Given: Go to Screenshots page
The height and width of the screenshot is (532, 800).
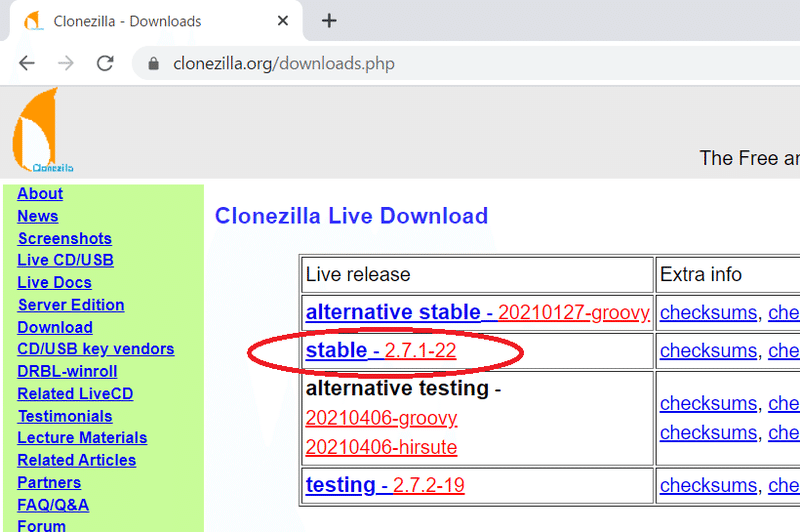Looking at the screenshot, I should point(65,238).
